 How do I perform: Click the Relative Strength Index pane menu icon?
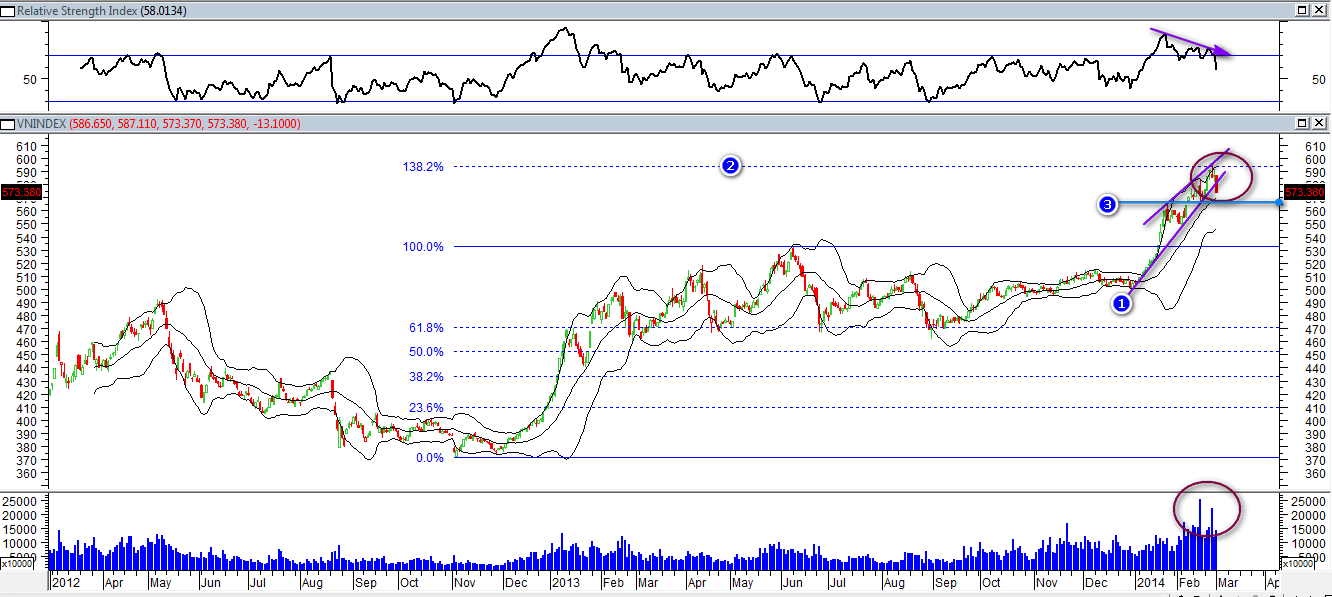click(x=8, y=11)
